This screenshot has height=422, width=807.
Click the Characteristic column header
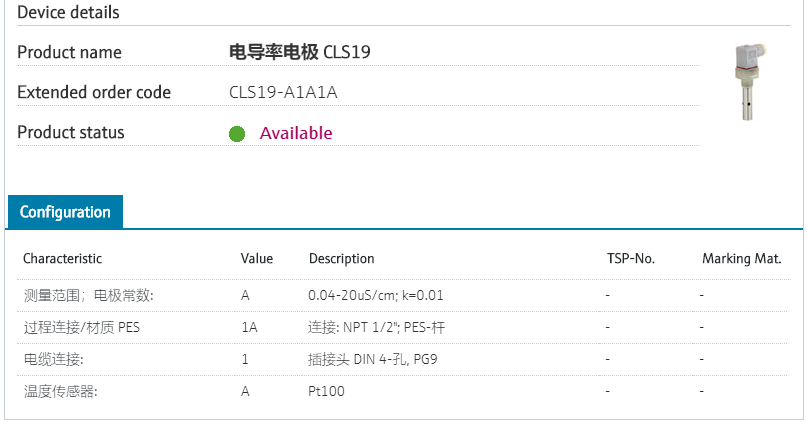click(x=62, y=259)
